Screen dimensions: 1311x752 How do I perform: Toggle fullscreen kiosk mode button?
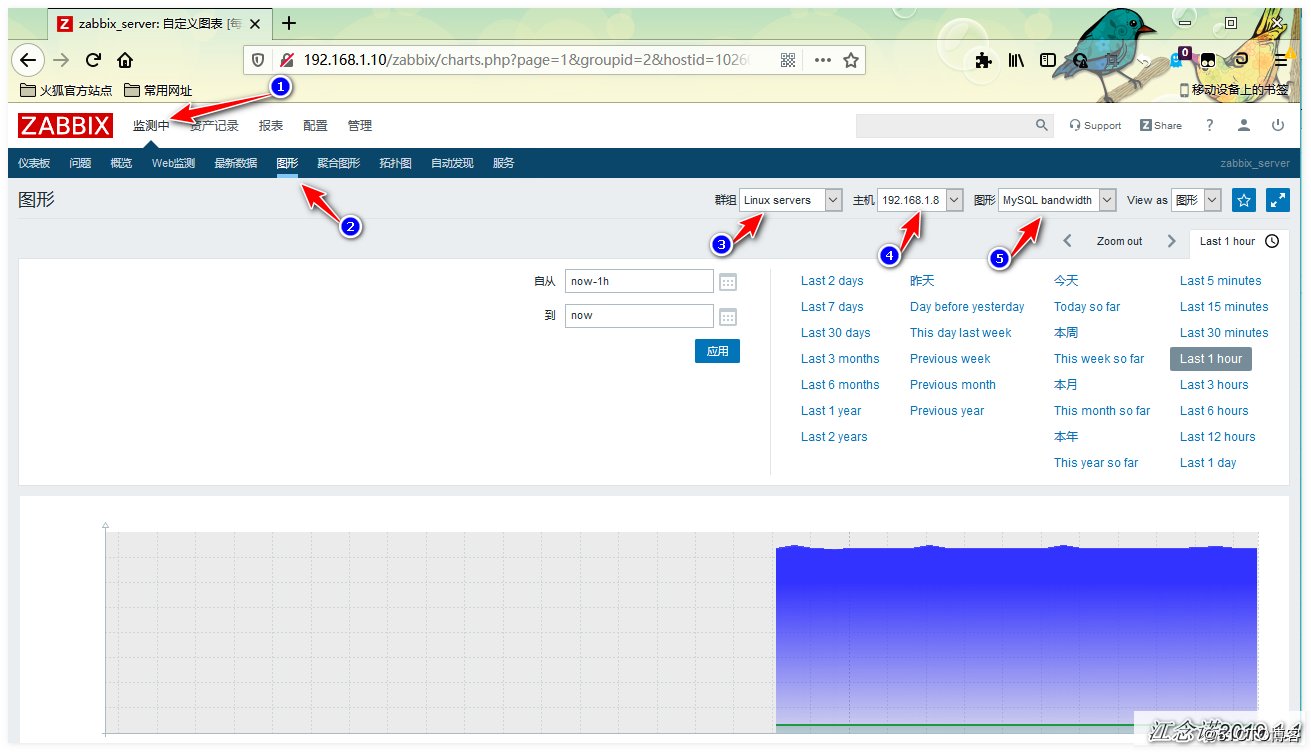click(1278, 200)
